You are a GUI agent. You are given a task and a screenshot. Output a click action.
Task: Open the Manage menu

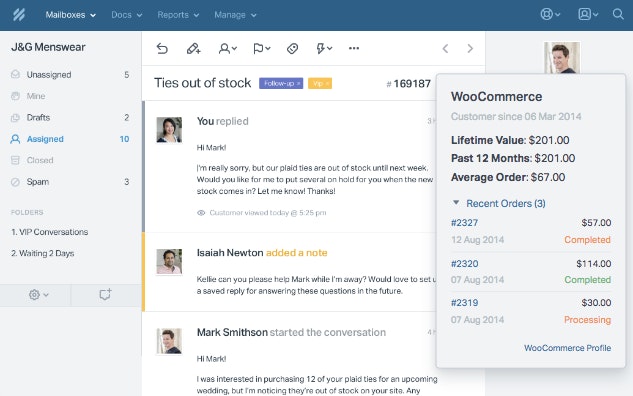(x=235, y=15)
